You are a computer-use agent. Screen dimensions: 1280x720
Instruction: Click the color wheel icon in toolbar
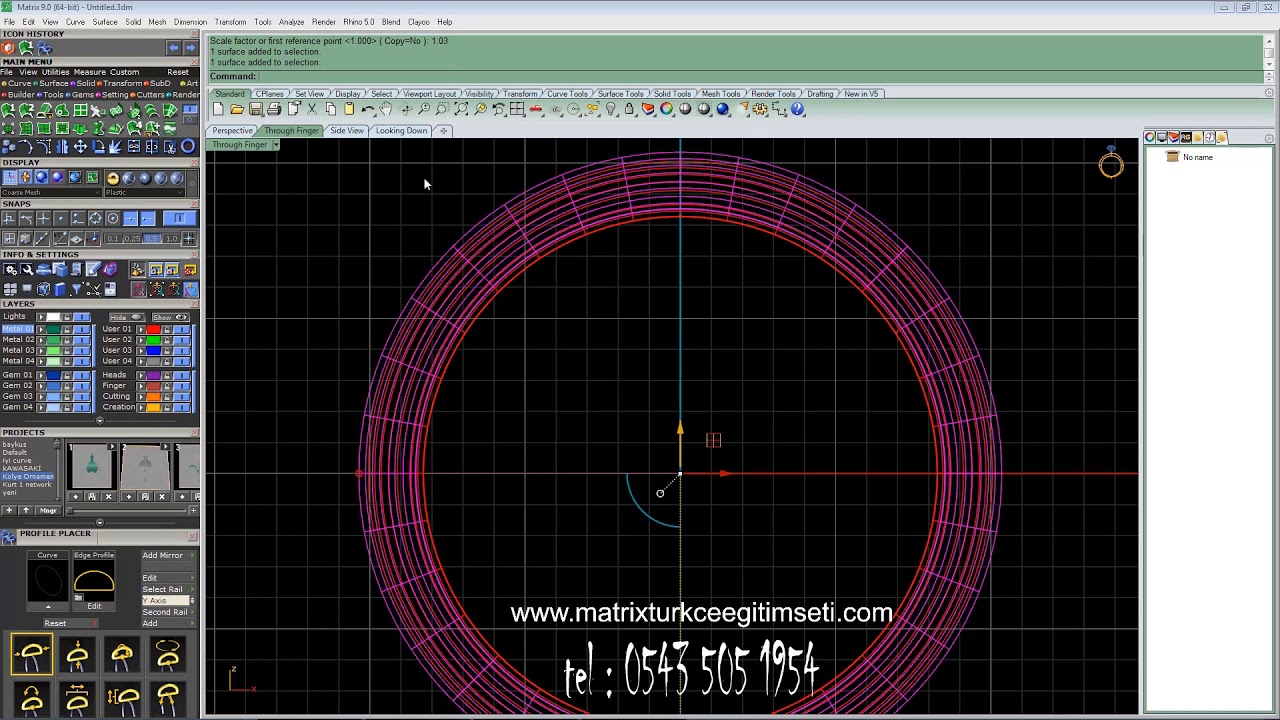667,109
